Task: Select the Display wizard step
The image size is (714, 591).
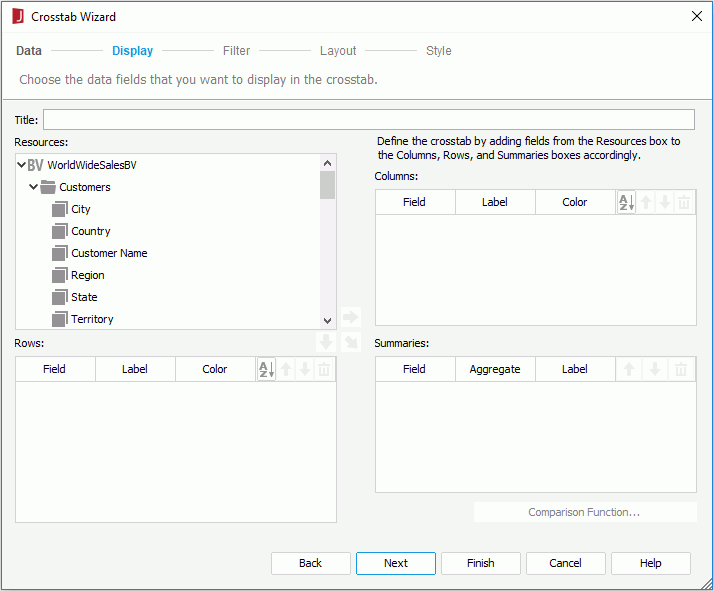Action: [133, 51]
